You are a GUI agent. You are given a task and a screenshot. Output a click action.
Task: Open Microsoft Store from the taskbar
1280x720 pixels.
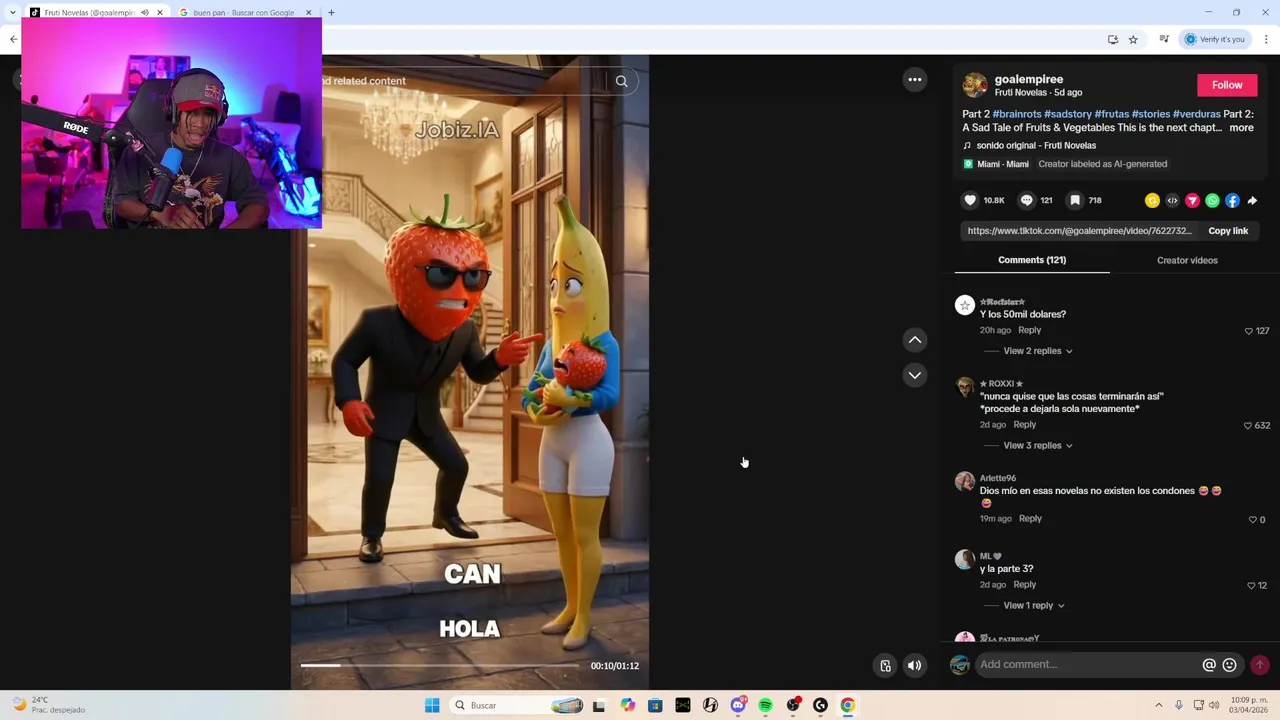point(655,705)
